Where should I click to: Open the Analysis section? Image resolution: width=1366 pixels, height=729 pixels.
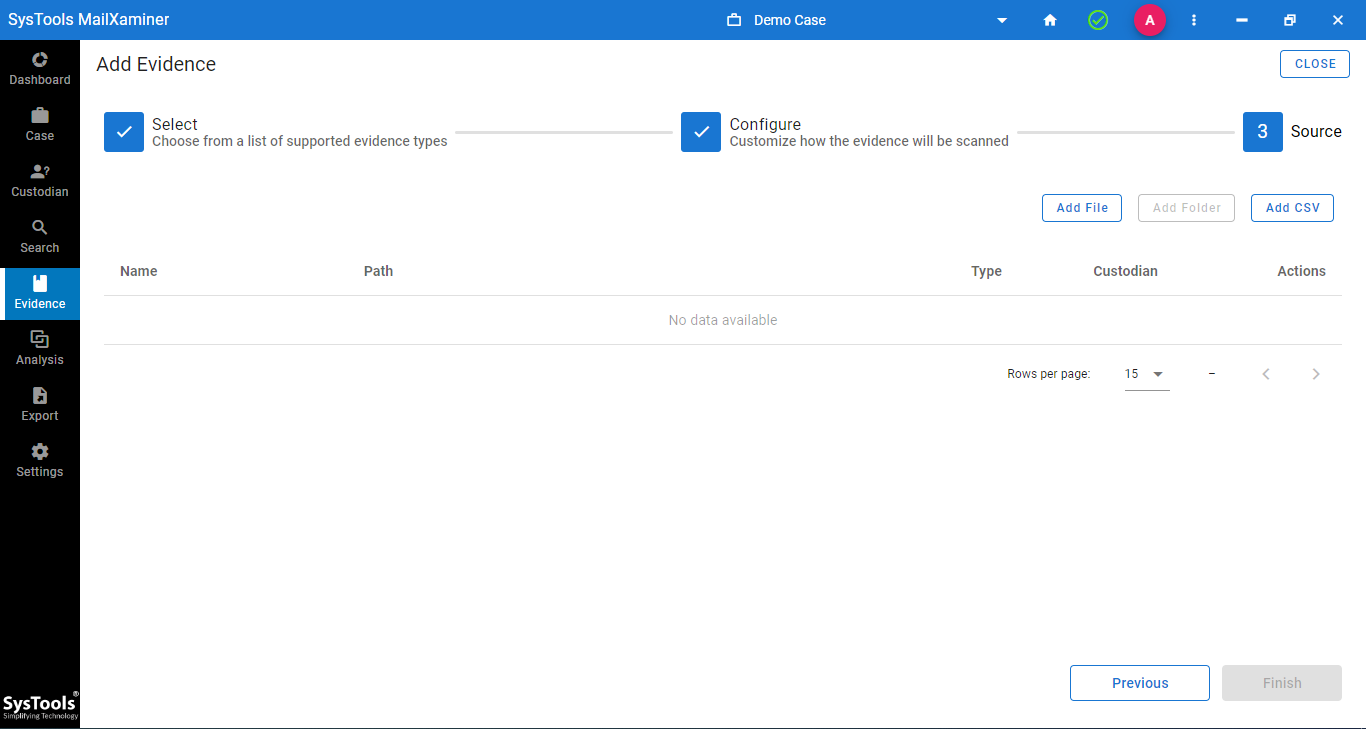tap(40, 348)
